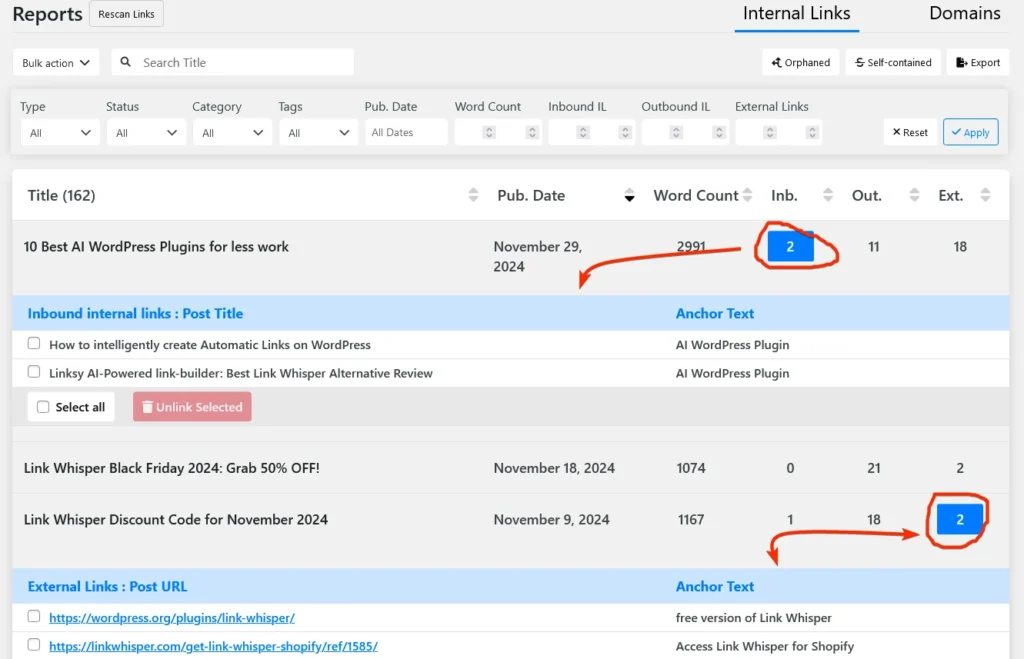Click inbound count 0 for Black Friday post
Screen dimensions: 1024x659
790,468
